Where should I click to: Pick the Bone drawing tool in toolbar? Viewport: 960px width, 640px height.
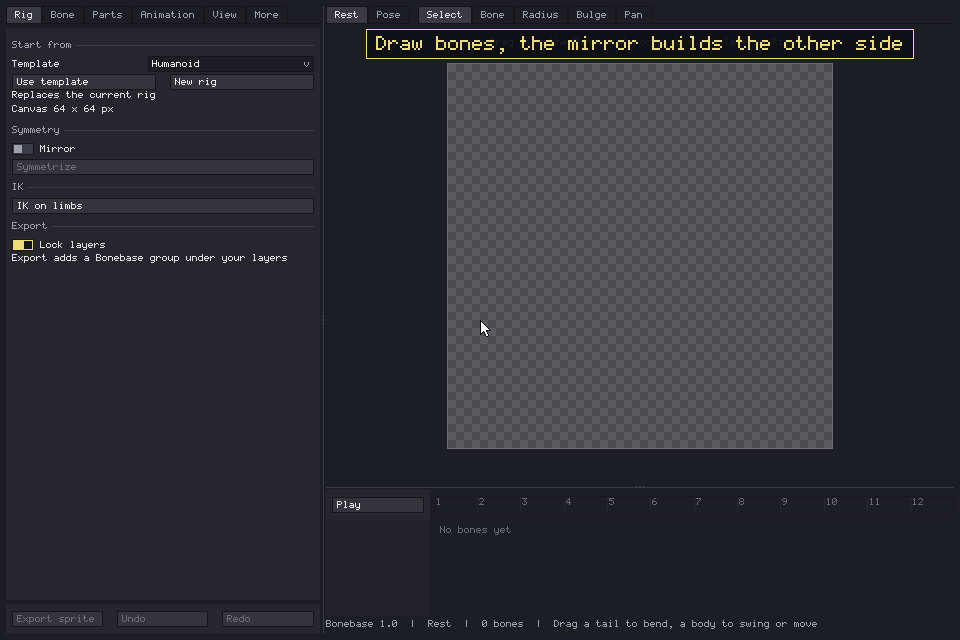click(492, 15)
